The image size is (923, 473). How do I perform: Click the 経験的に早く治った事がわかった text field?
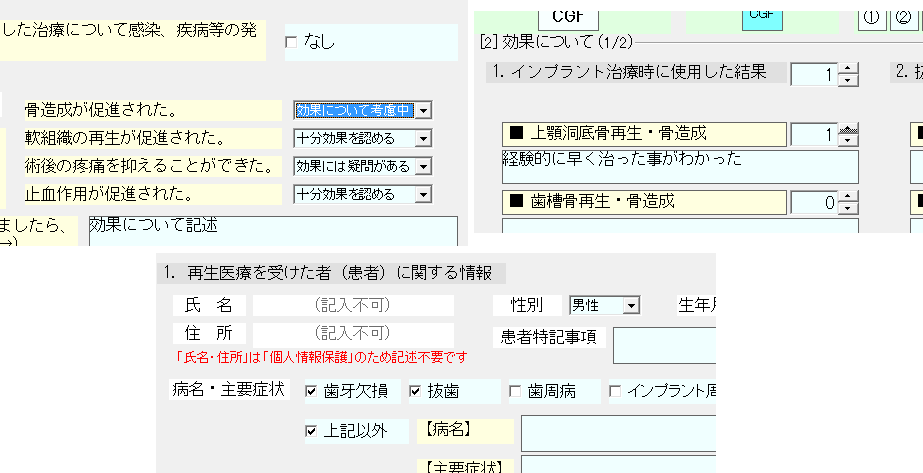pyautogui.click(x=680, y=166)
